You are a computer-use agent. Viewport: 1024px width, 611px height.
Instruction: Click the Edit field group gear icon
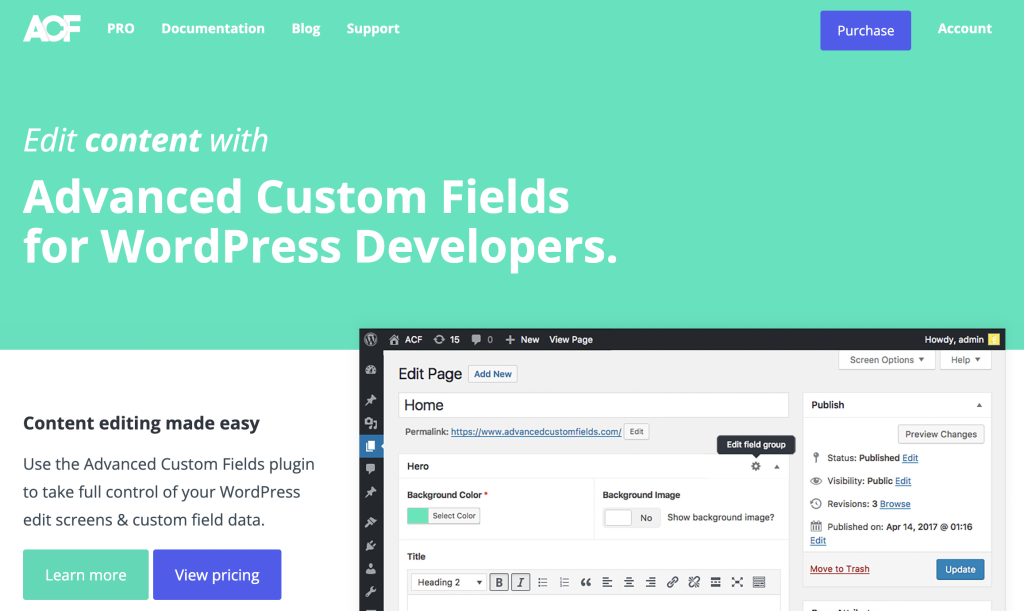click(756, 466)
